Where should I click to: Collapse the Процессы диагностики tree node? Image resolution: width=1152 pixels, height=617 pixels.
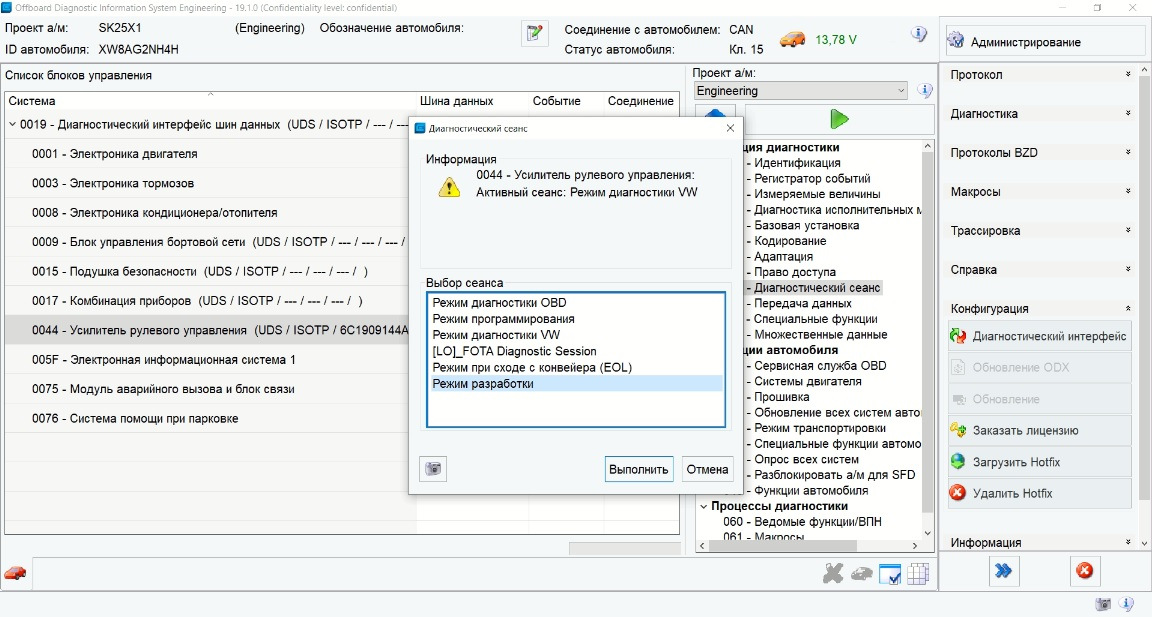pos(704,506)
